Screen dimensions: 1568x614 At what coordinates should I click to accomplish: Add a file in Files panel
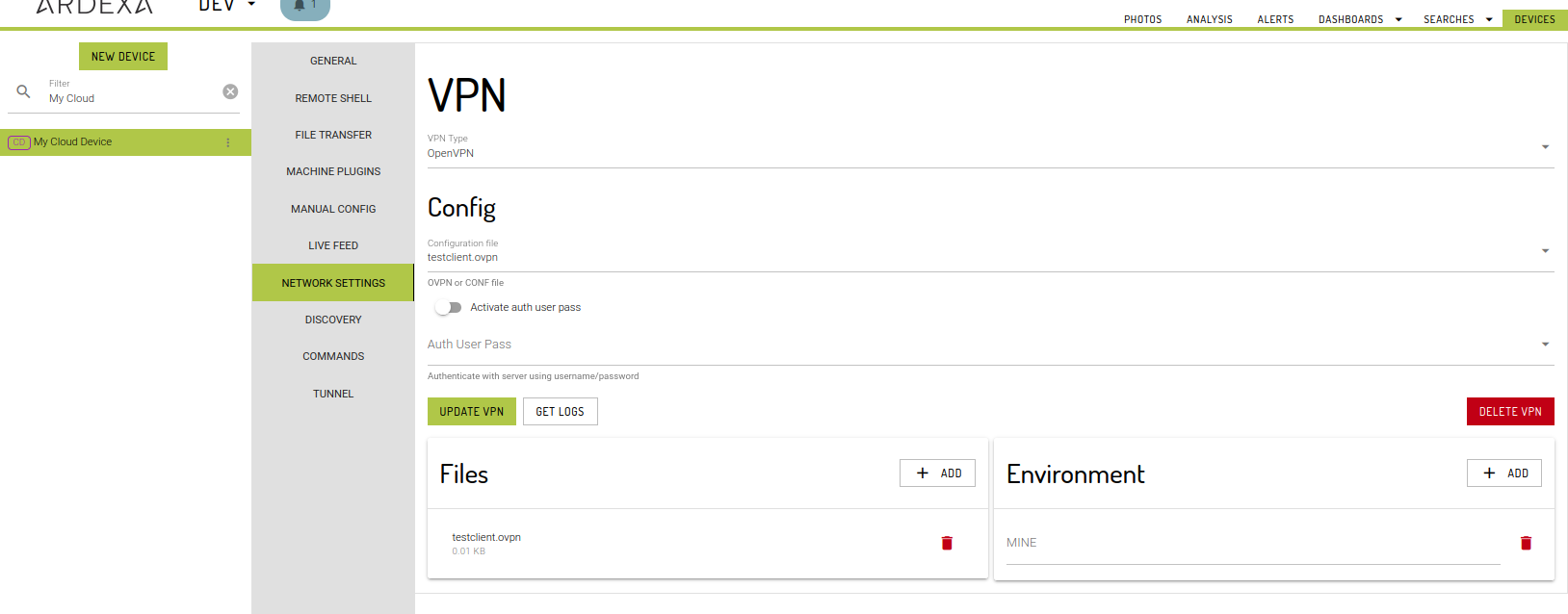937,473
